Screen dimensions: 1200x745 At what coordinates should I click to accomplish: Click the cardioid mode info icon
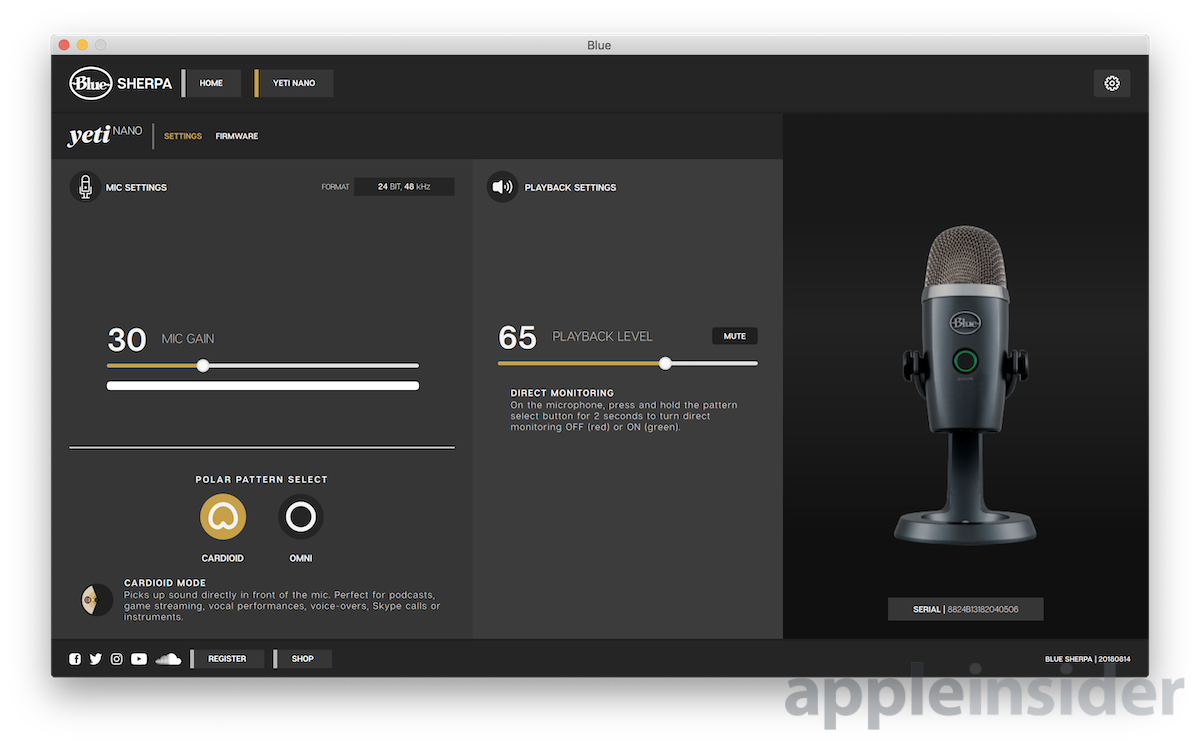96,600
